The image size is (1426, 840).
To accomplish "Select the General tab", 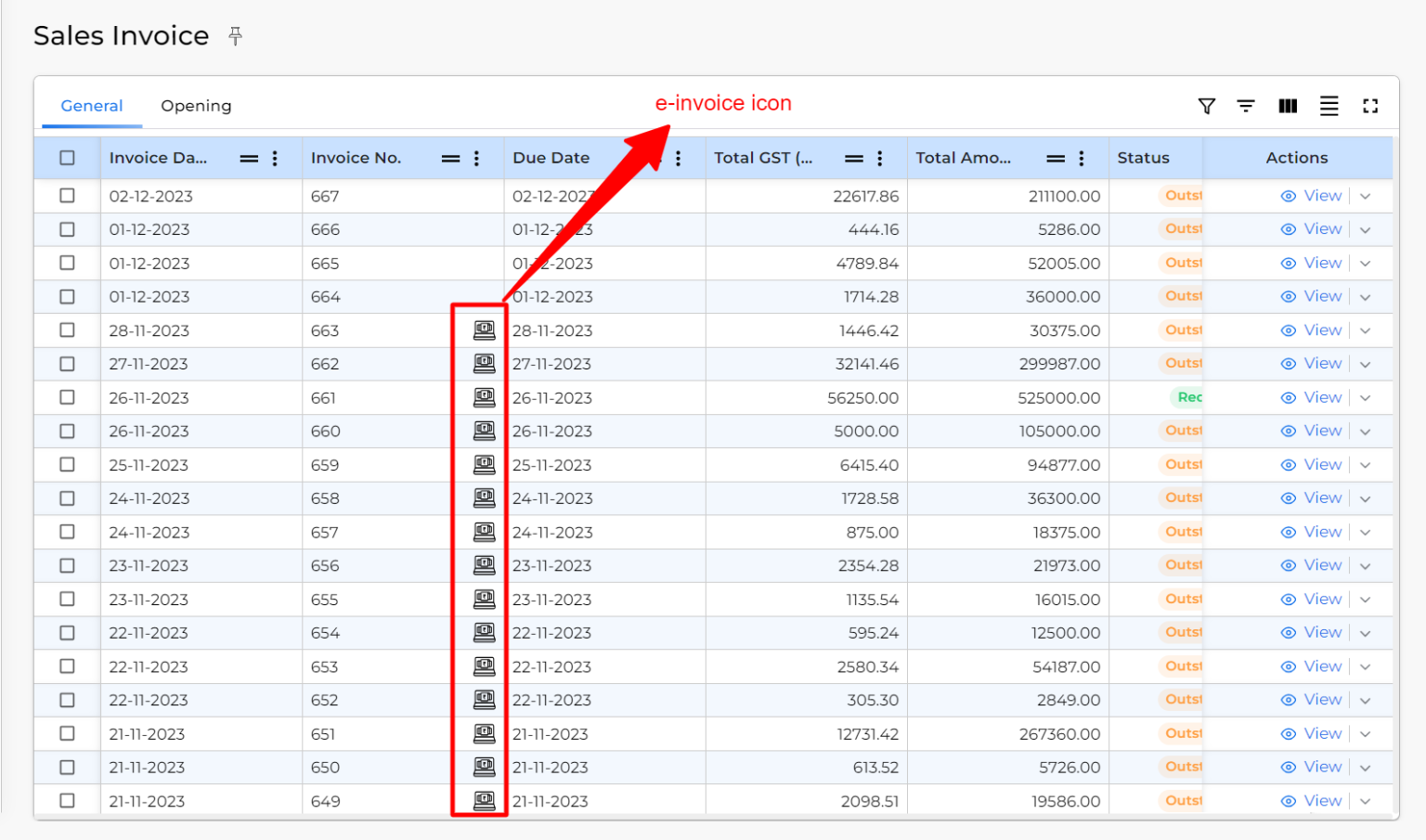I will (91, 106).
